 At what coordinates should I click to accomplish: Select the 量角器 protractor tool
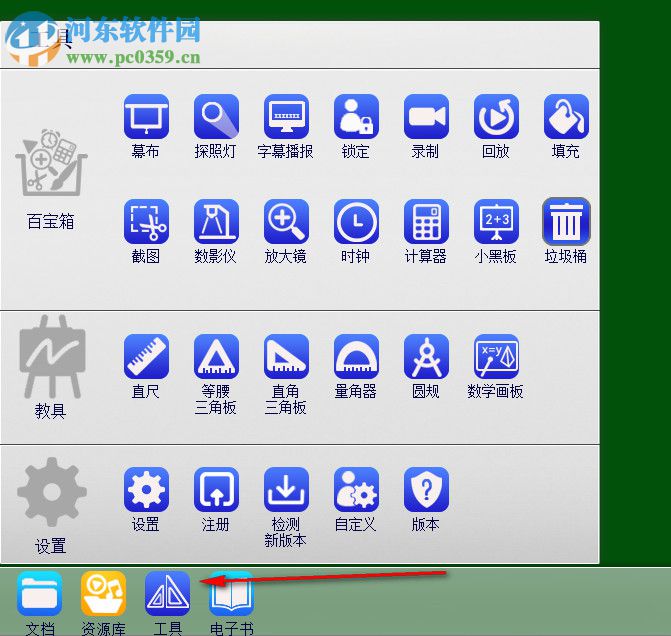tap(356, 357)
